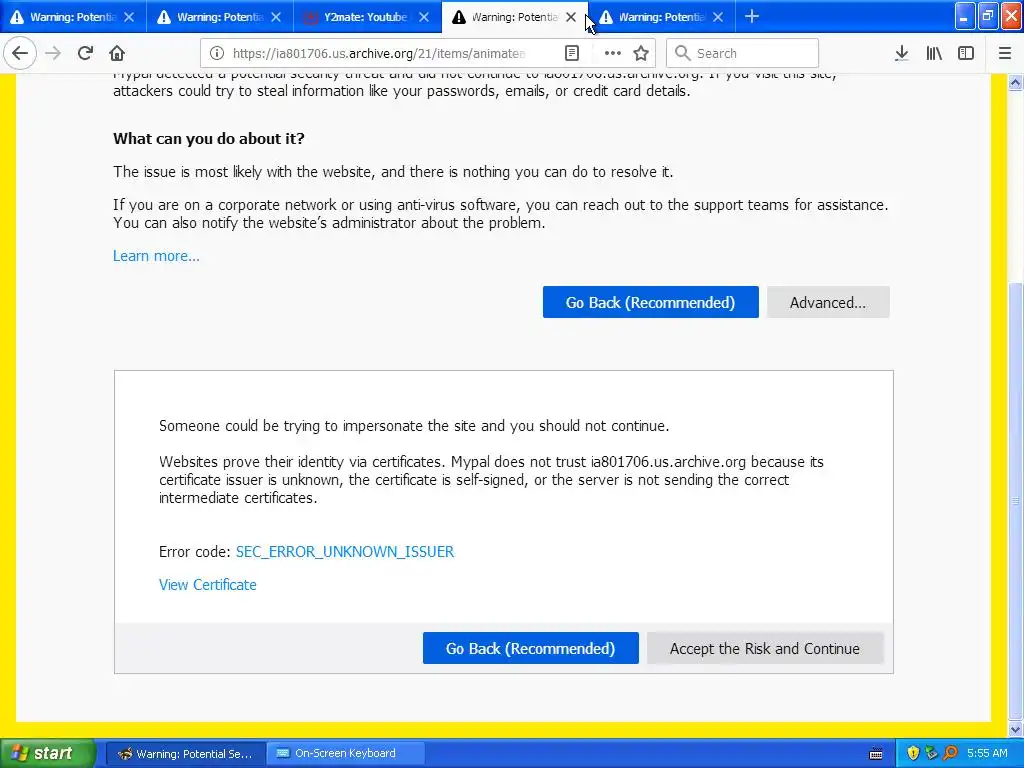Show site information icon in address bar
Viewport: 1024px width, 768px height.
[217, 54]
